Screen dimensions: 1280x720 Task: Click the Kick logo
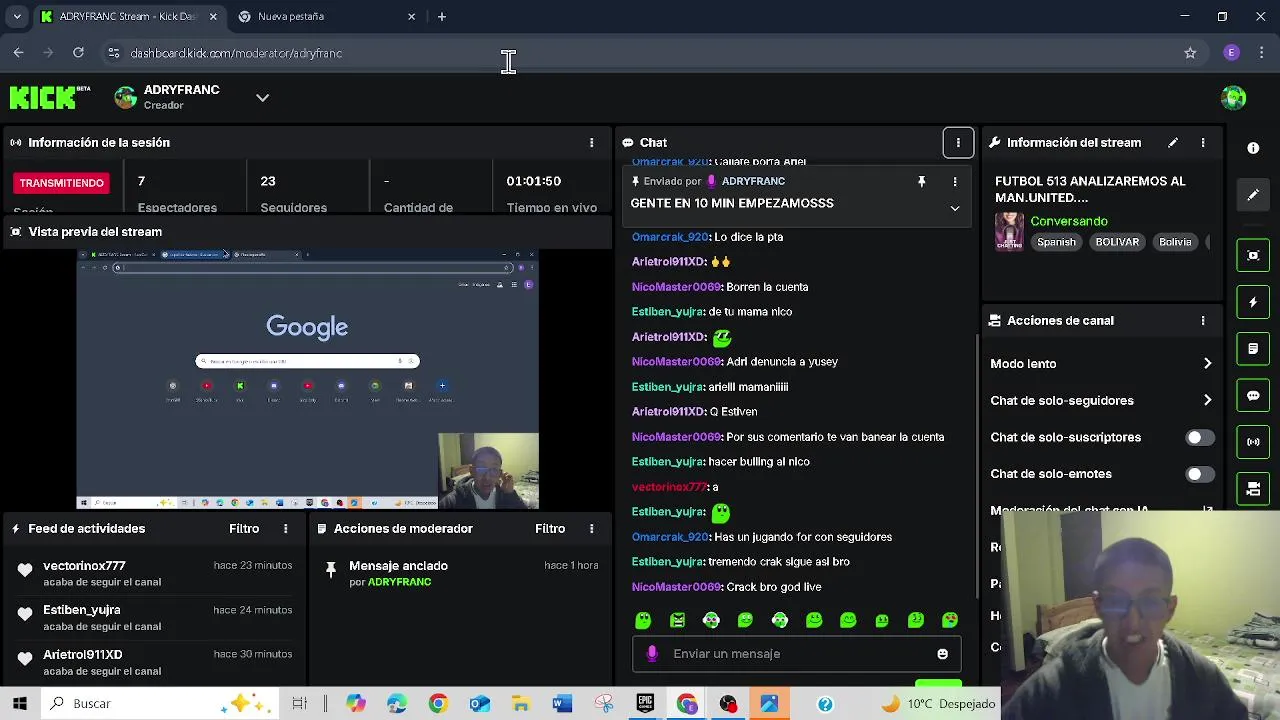point(49,97)
